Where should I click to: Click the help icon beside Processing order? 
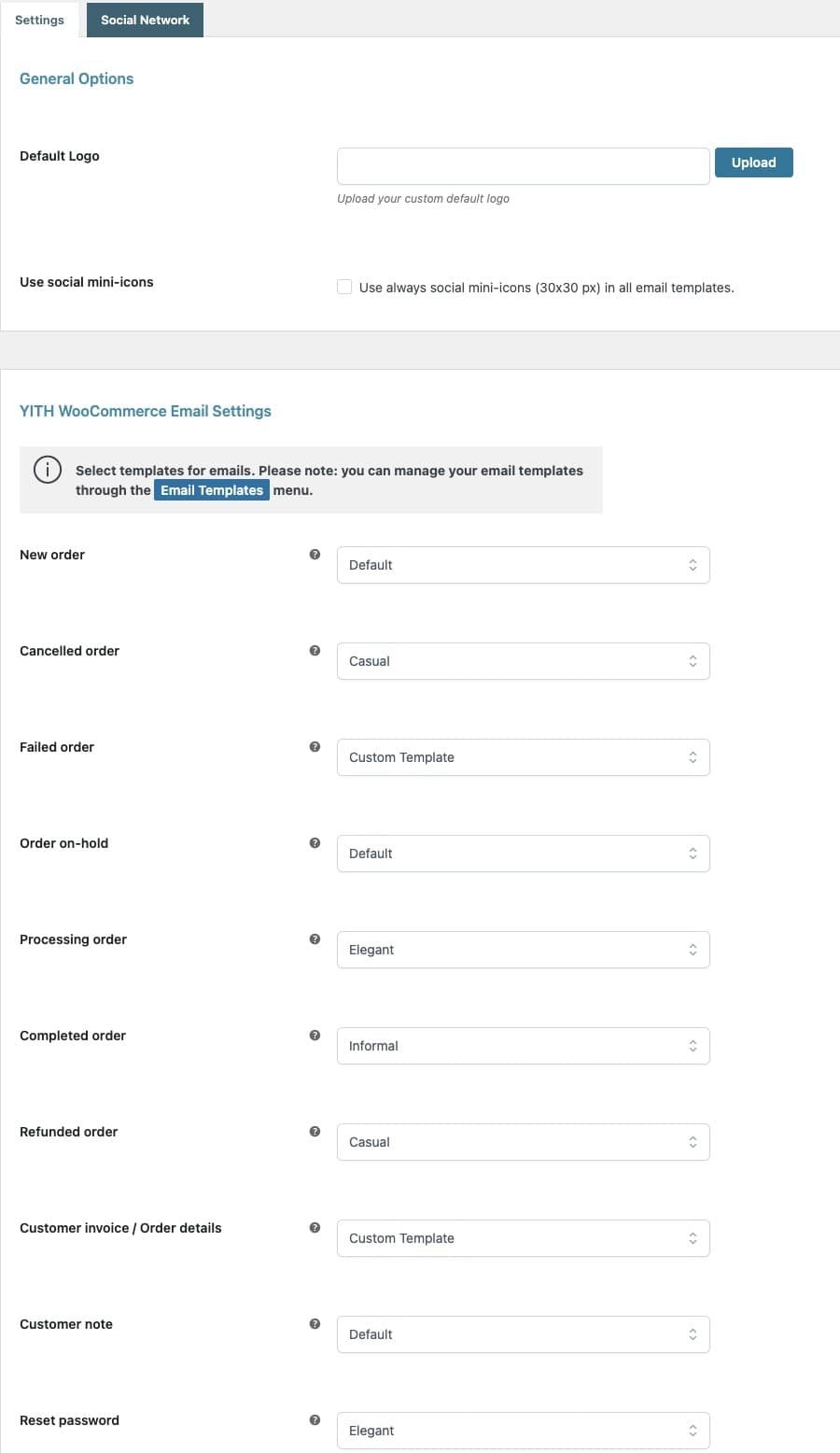coord(315,939)
